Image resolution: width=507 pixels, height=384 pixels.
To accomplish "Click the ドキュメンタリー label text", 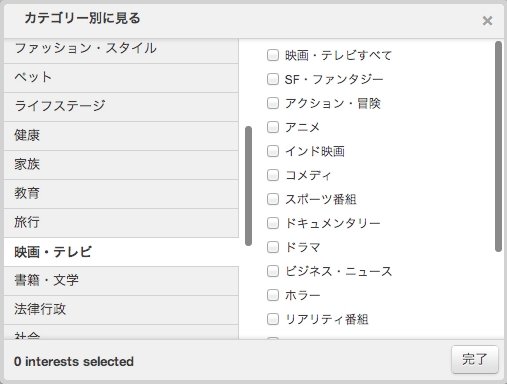I will point(332,223).
